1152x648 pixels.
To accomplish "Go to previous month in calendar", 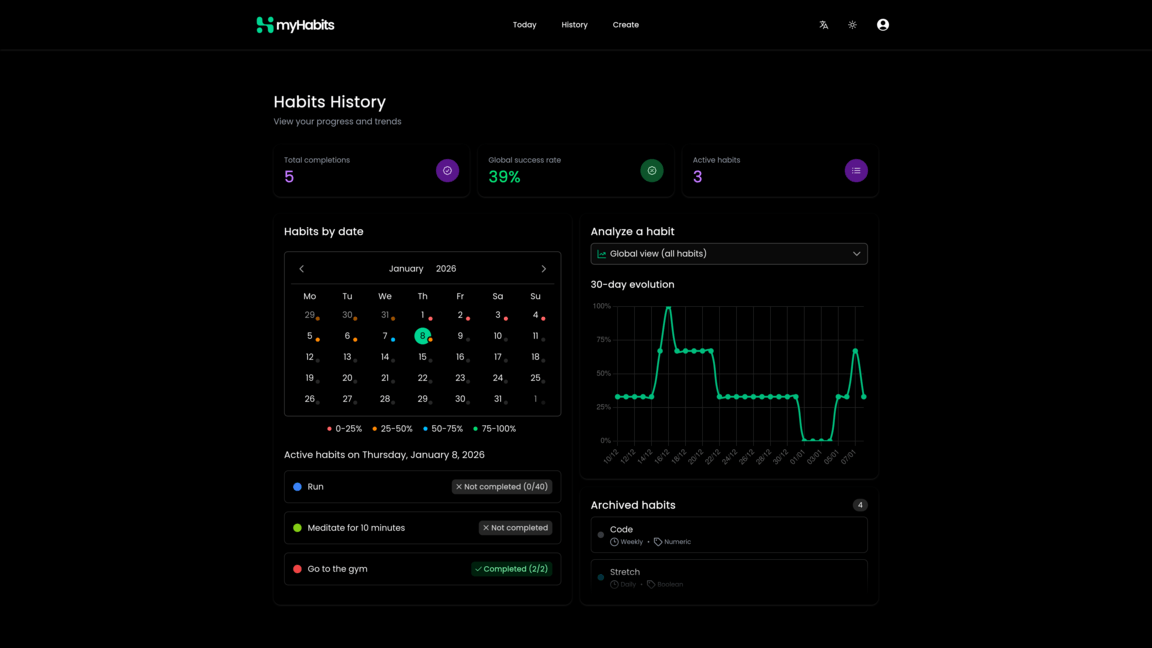I will click(302, 269).
